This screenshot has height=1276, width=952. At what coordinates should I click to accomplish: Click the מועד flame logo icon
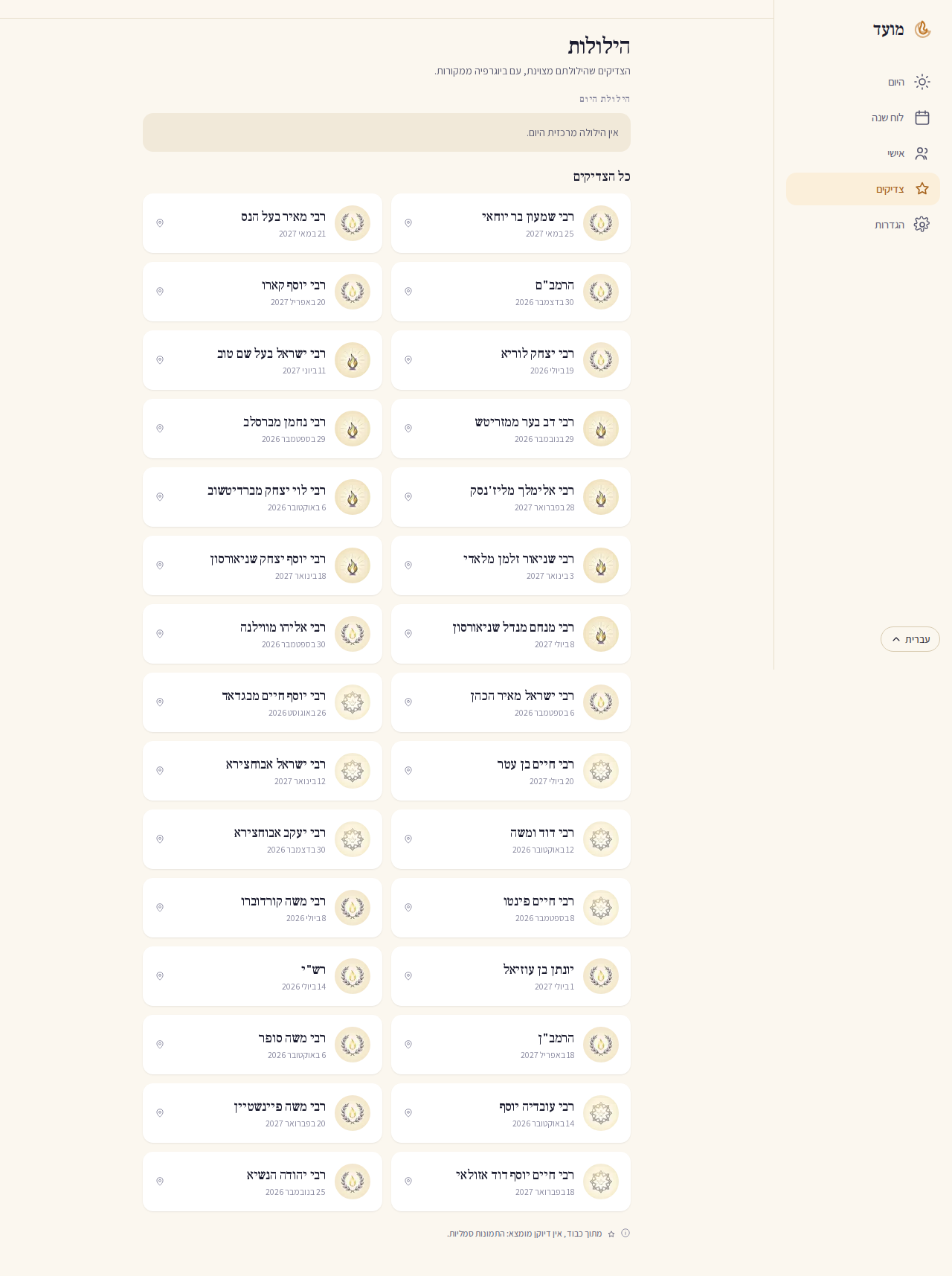click(x=922, y=29)
